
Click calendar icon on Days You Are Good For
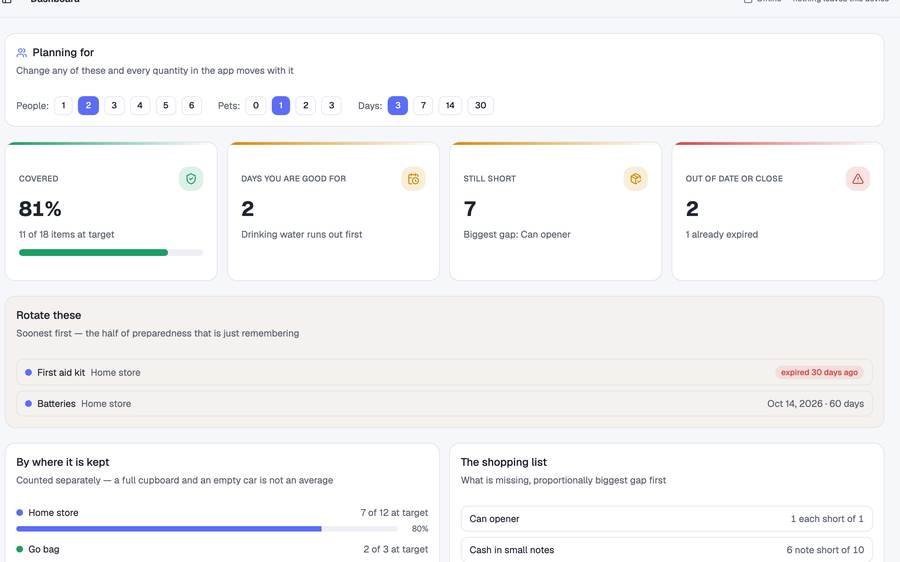[413, 179]
